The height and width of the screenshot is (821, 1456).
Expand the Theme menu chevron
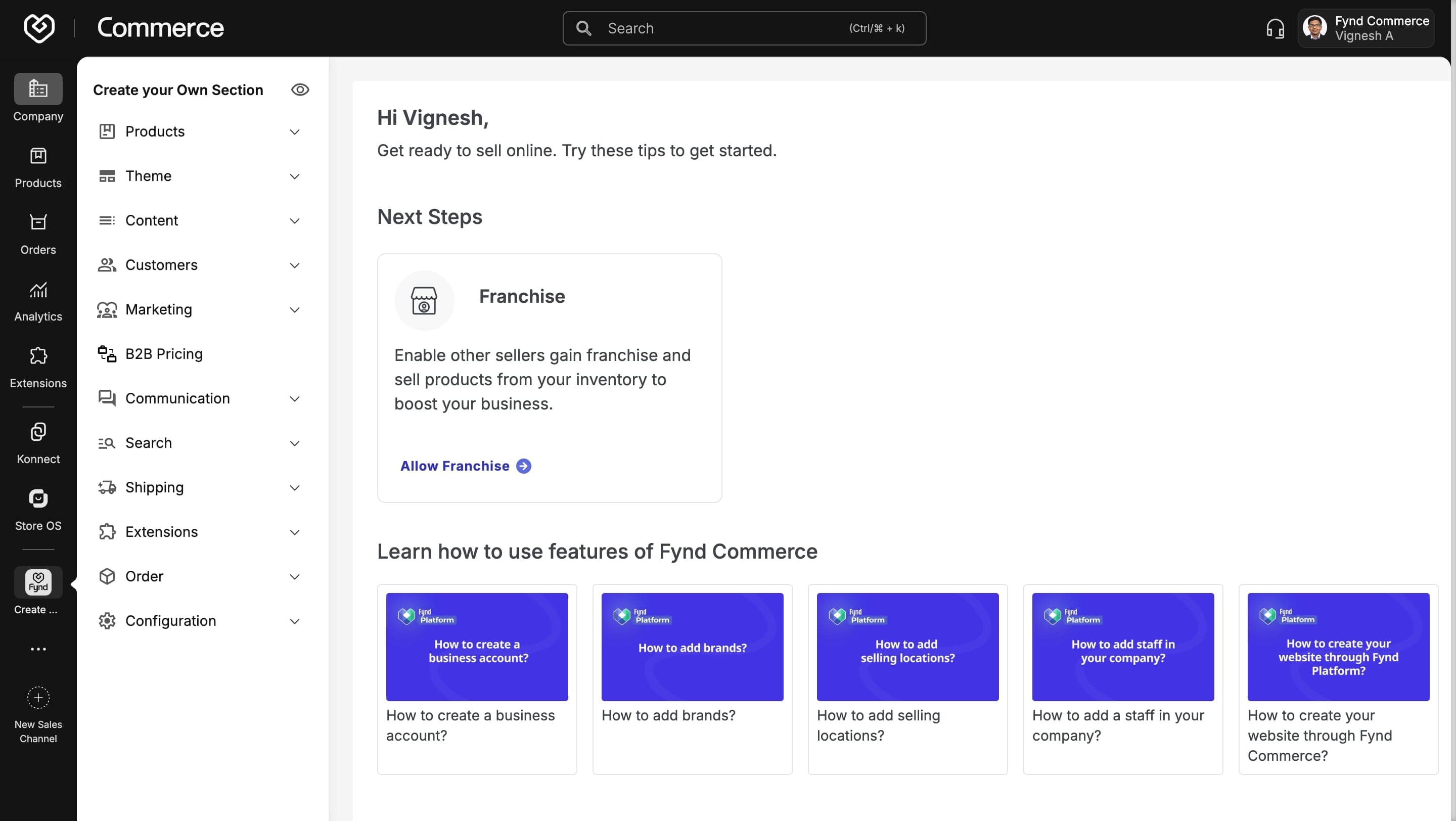pos(294,176)
